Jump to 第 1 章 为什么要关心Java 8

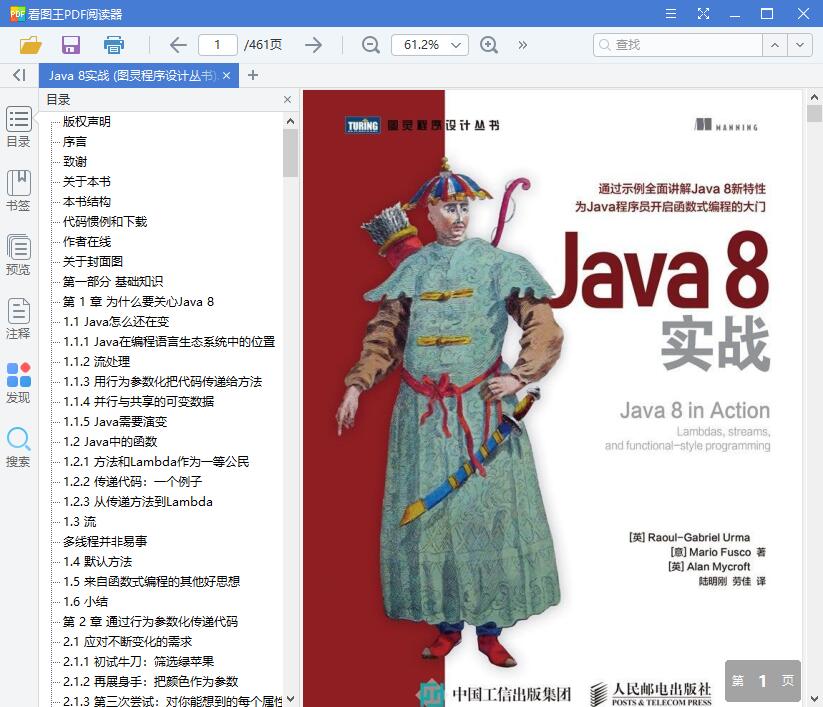tap(138, 302)
